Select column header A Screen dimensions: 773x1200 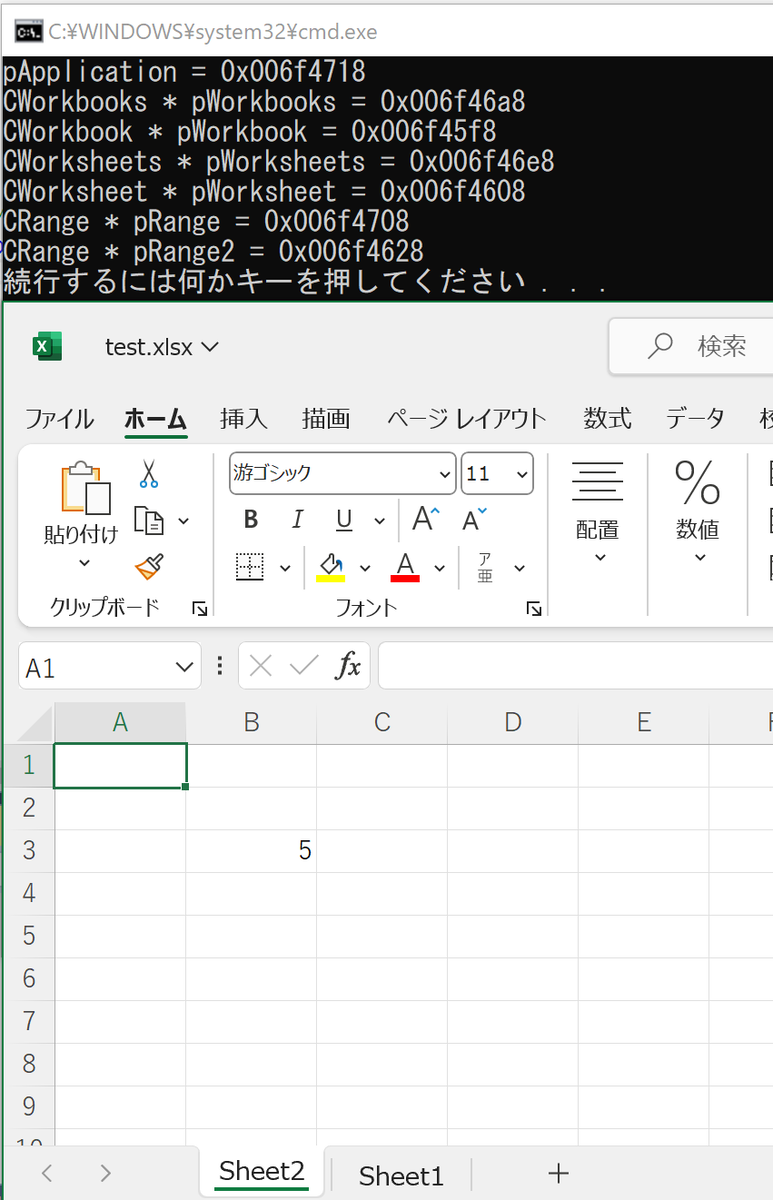120,722
